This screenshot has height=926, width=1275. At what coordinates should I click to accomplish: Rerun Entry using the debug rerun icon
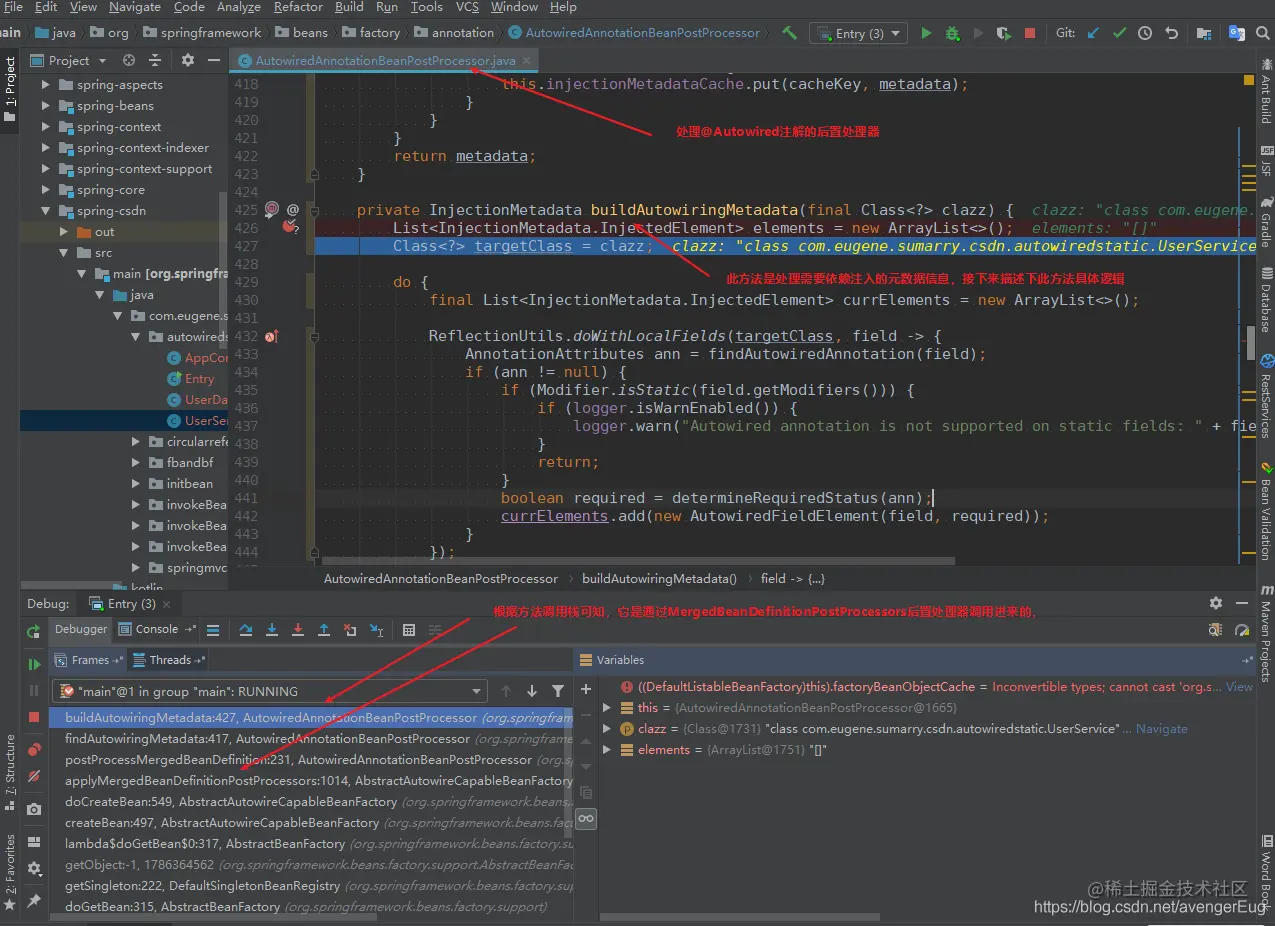pyautogui.click(x=34, y=632)
